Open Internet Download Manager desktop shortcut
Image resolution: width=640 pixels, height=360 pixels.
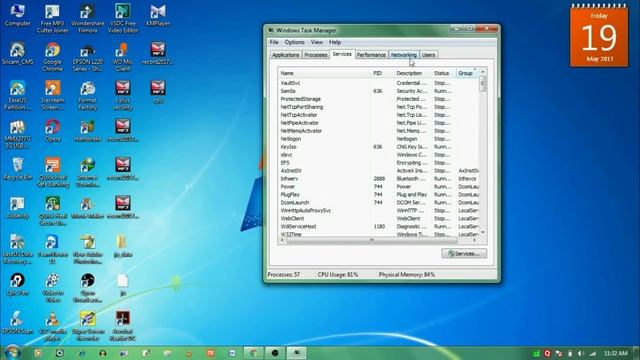[x=87, y=172]
